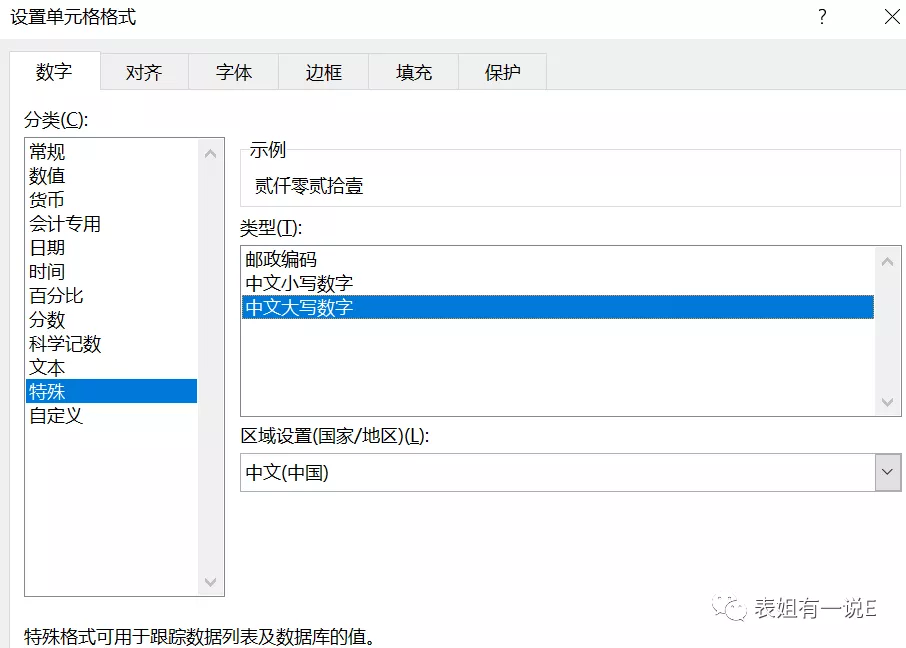The height and width of the screenshot is (648, 906).
Task: Select 科学记数 category
Action: pyautogui.click(x=112, y=344)
